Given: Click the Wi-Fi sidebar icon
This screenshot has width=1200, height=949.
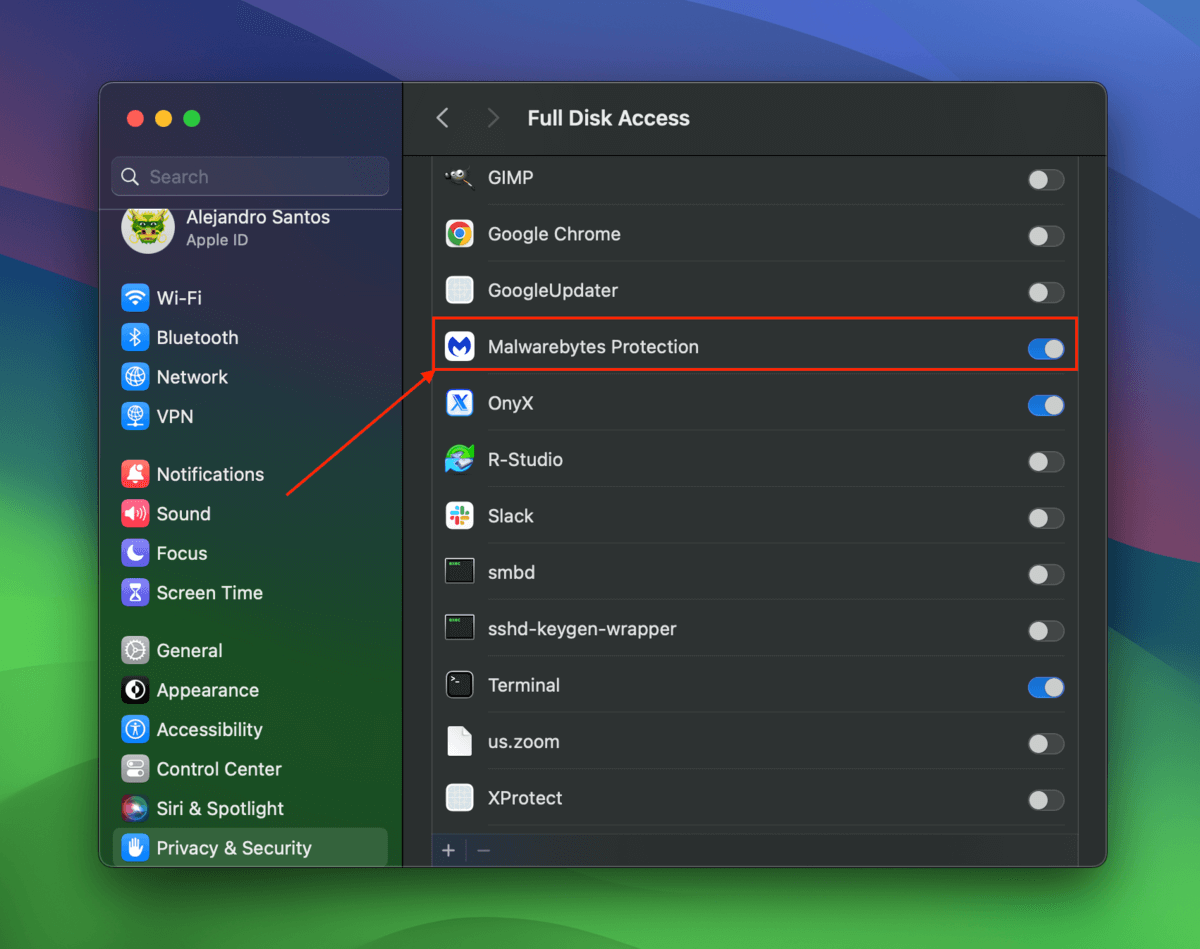Looking at the screenshot, I should [x=135, y=298].
